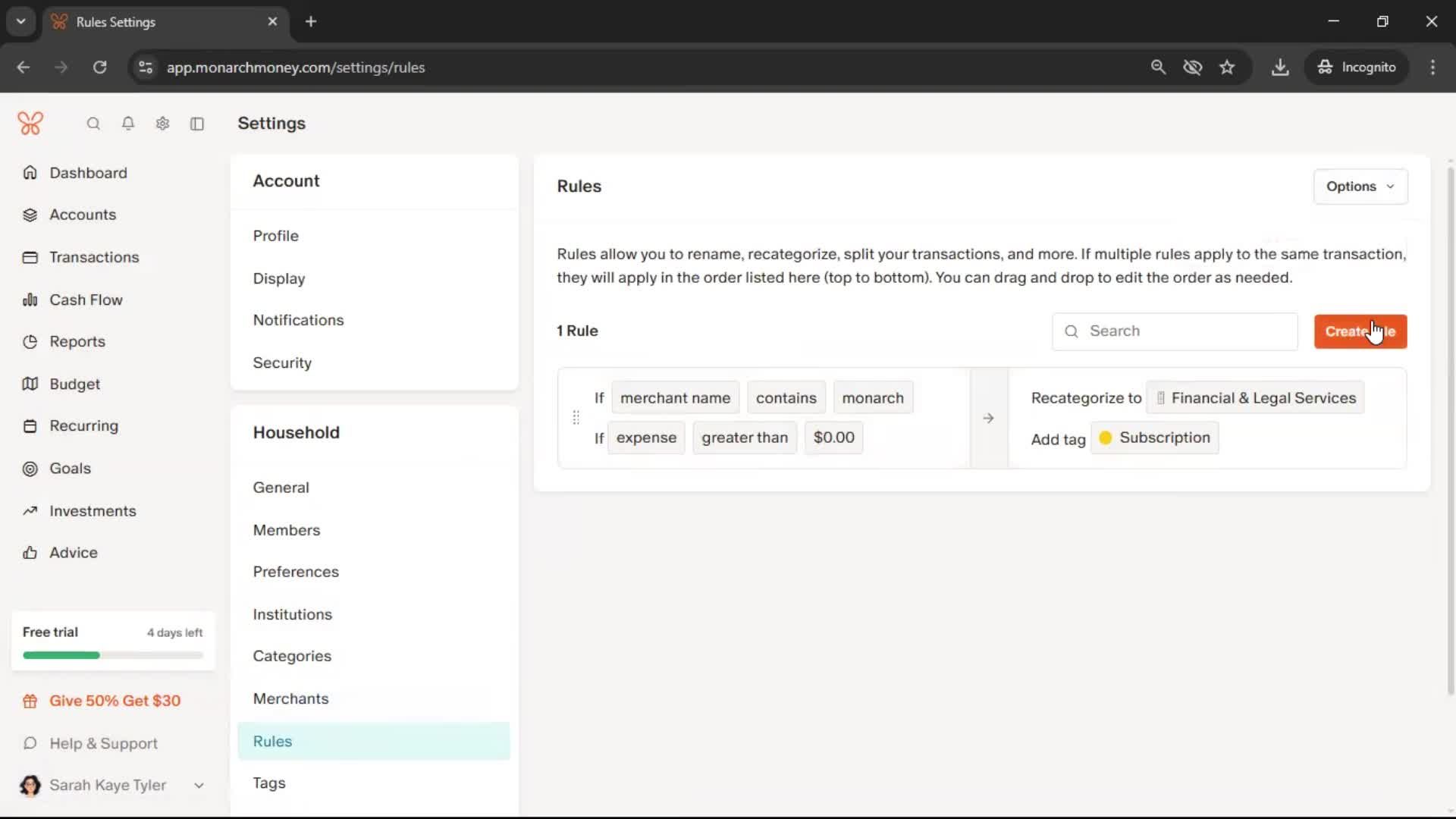Open search via the magnifier icon in the header
The width and height of the screenshot is (1456, 819).
(x=93, y=124)
